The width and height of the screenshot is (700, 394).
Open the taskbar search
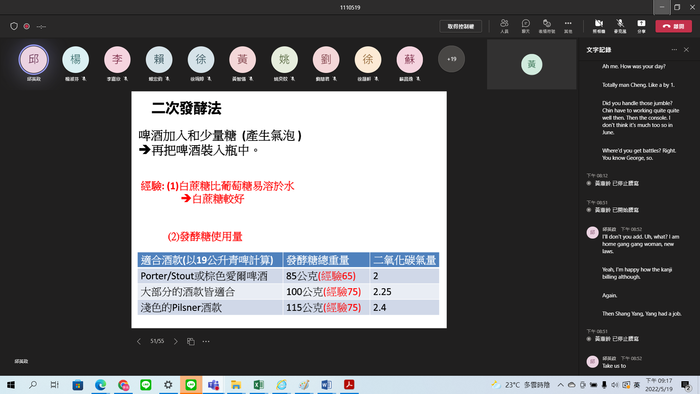click(x=33, y=385)
